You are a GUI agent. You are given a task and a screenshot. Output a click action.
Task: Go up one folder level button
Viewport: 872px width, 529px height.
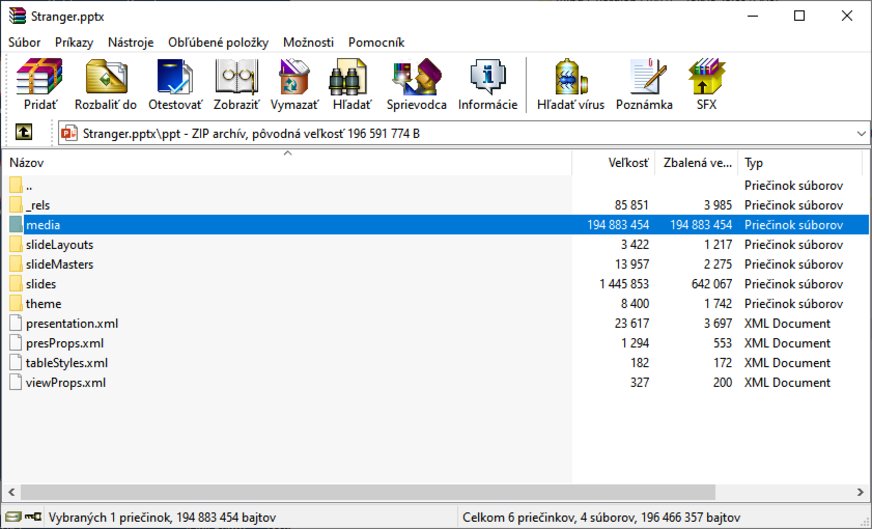pos(23,132)
